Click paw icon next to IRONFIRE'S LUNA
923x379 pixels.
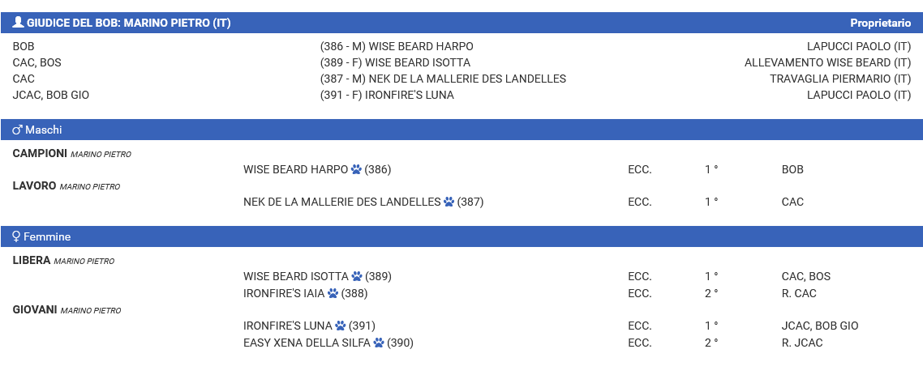340,325
